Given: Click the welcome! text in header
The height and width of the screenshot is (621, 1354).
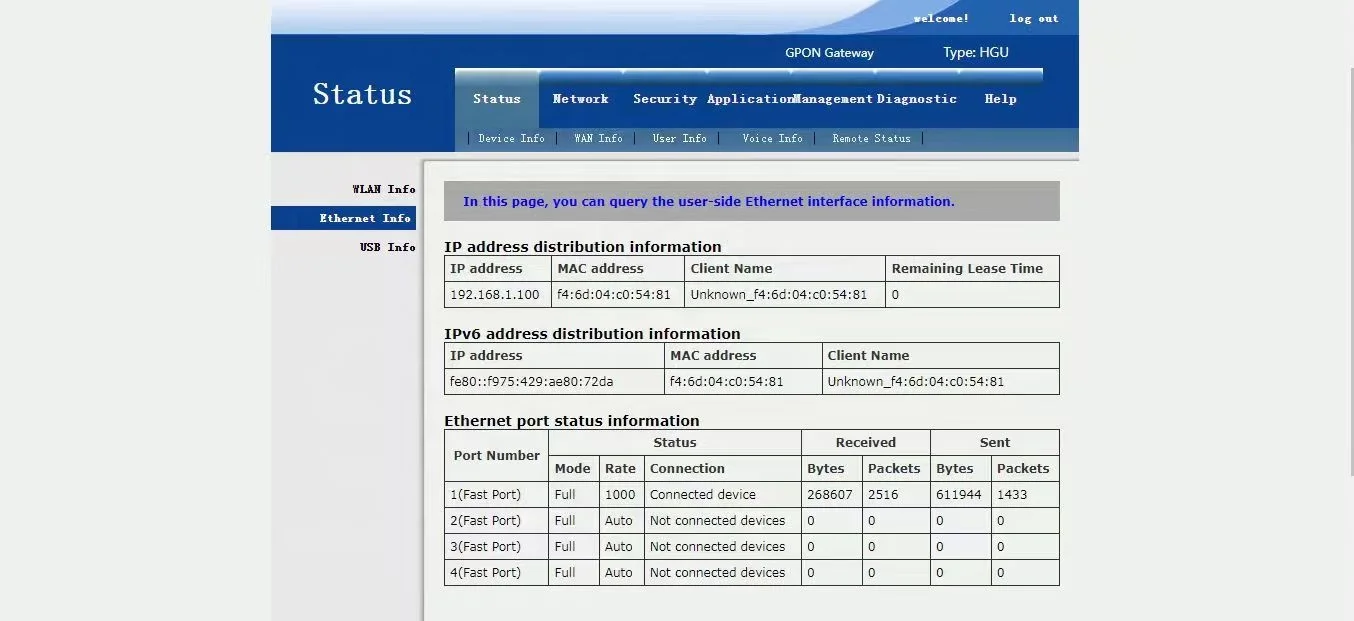Looking at the screenshot, I should (940, 18).
